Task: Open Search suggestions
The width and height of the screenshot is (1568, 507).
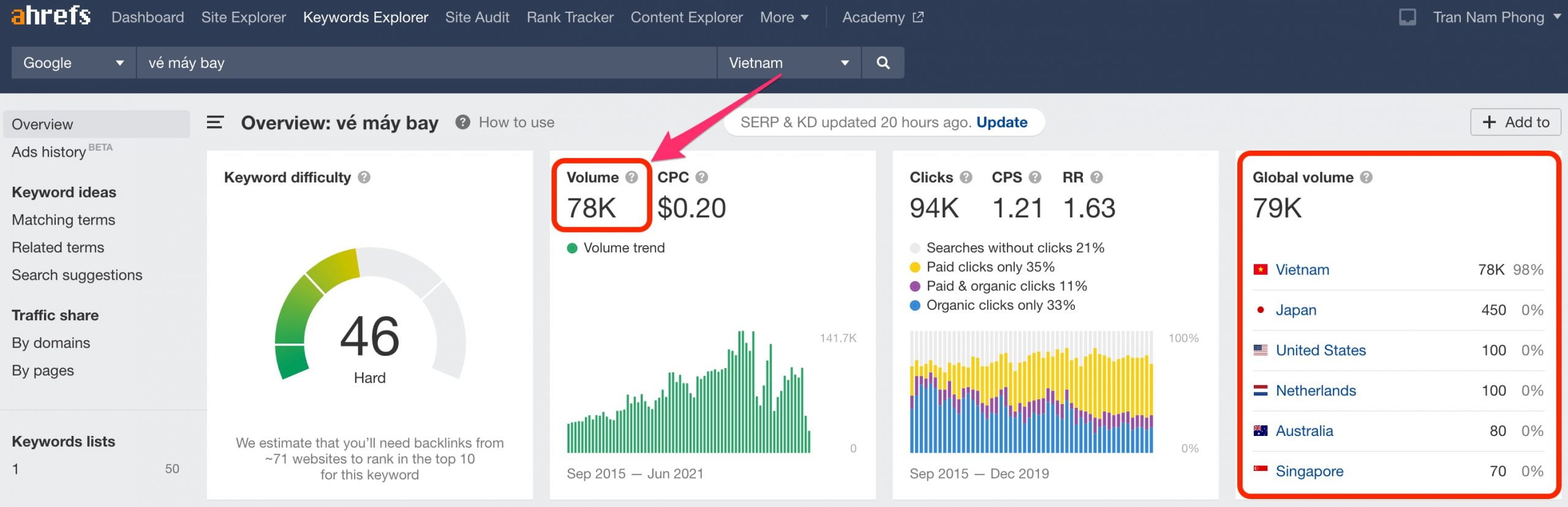Action: [77, 275]
